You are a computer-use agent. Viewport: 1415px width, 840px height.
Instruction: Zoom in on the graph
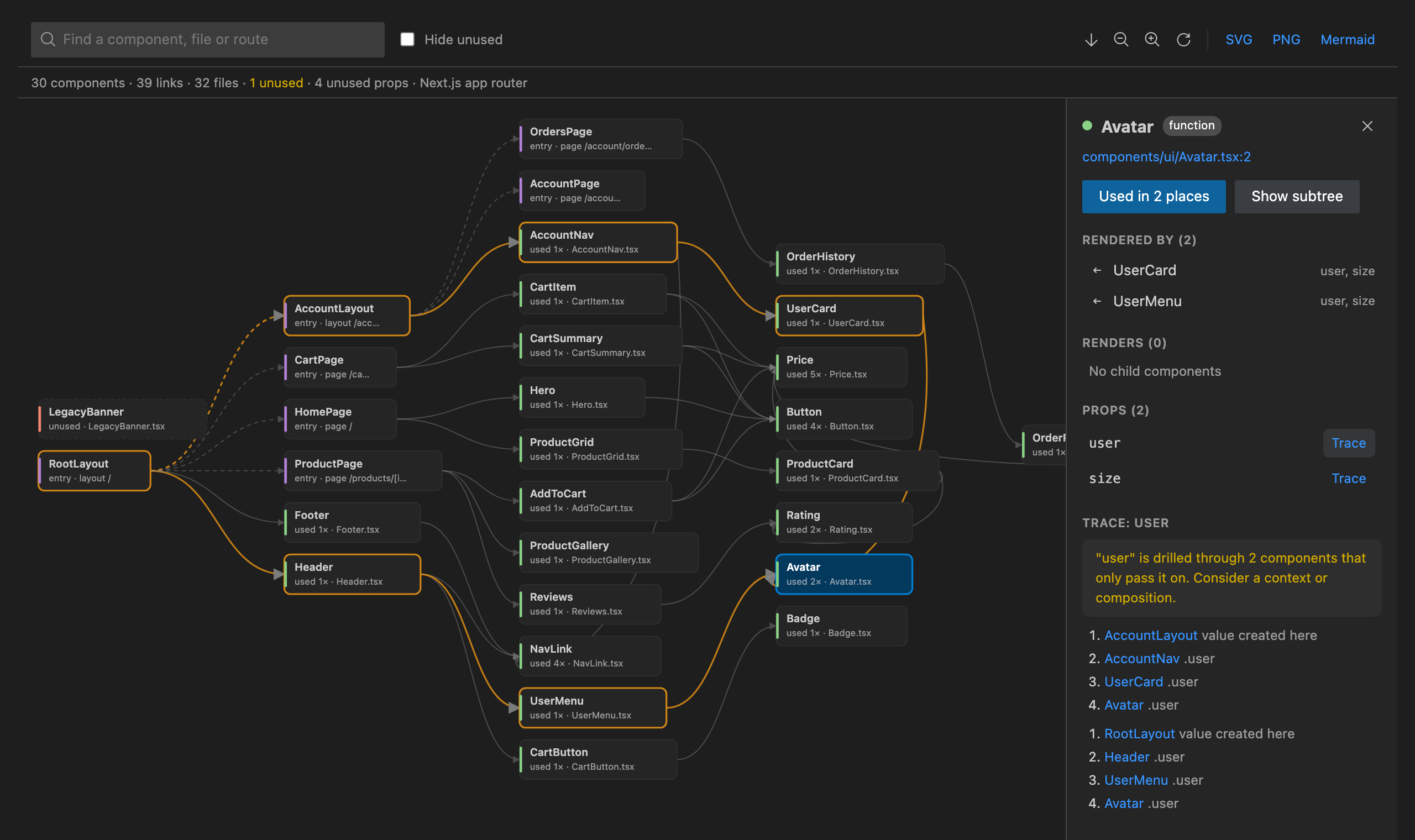[1152, 40]
